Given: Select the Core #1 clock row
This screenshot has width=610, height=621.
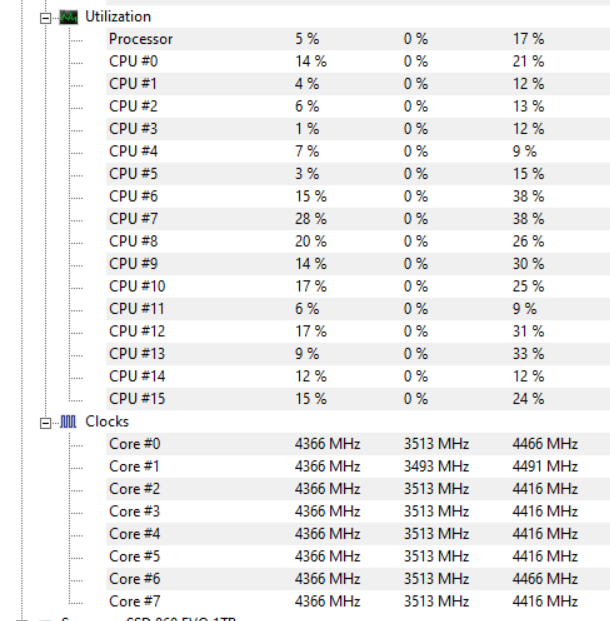Looking at the screenshot, I should 358,466.
